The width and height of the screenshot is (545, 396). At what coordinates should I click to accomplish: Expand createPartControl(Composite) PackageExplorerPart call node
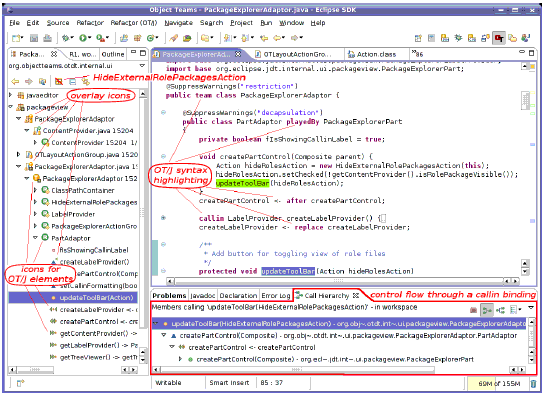tap(180, 359)
